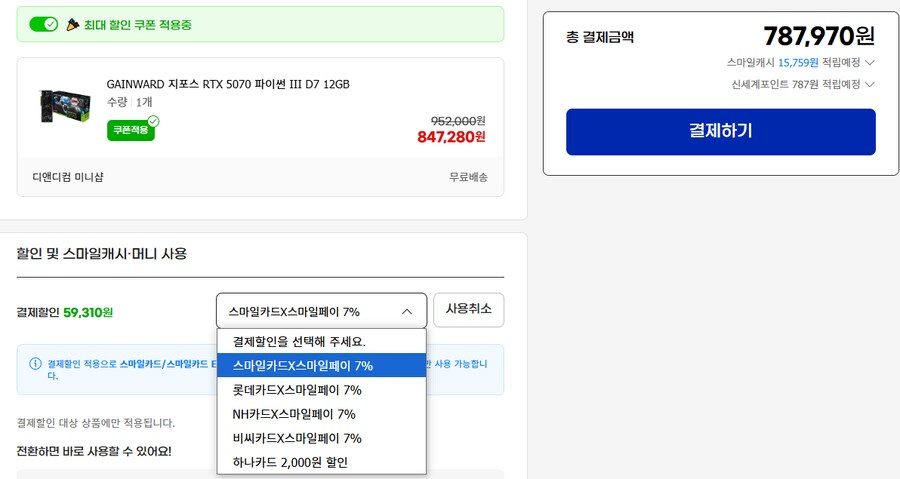
Task: Choose 하나카드 2,000원 할인 option
Action: point(321,462)
